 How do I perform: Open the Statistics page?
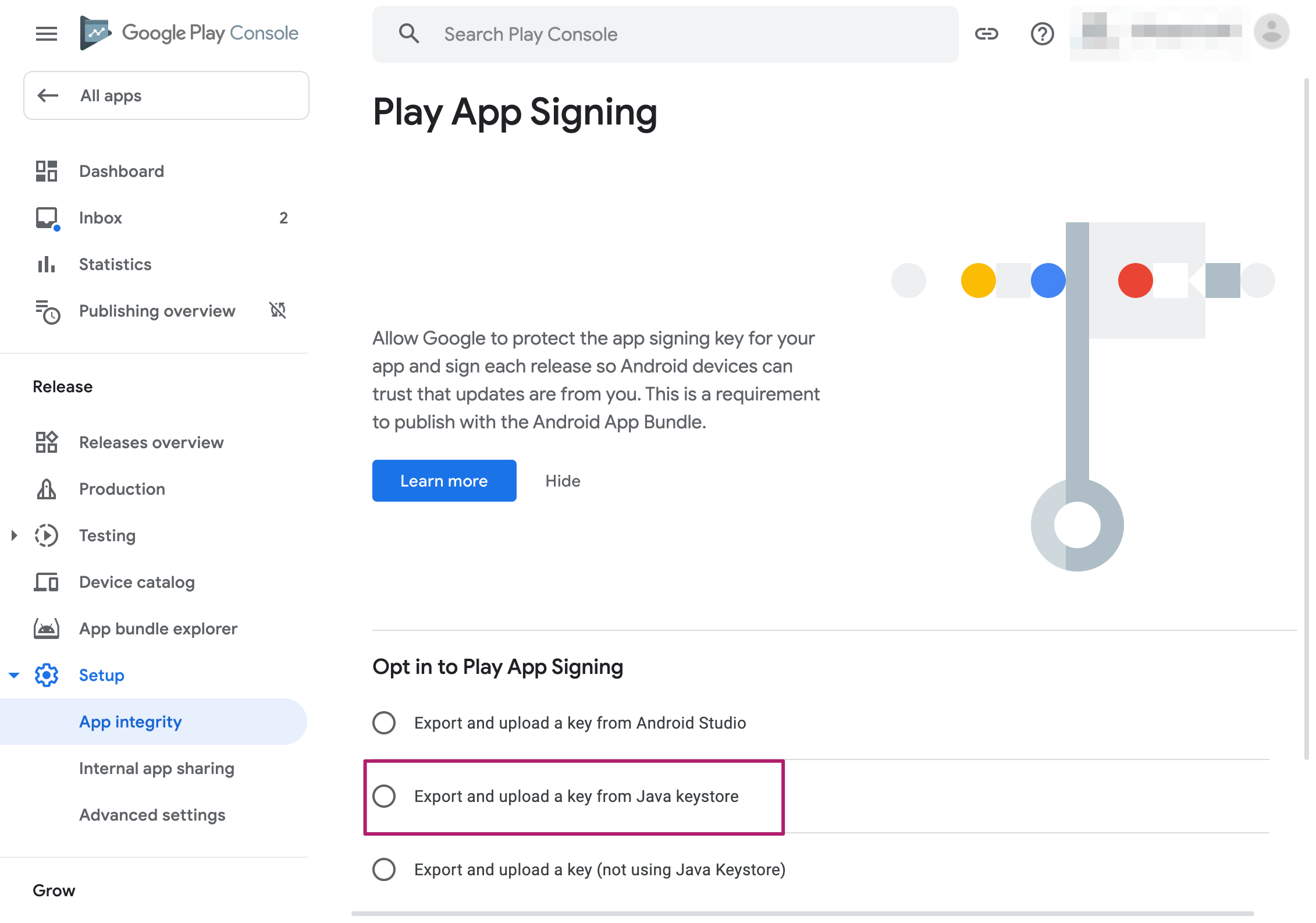tap(115, 264)
